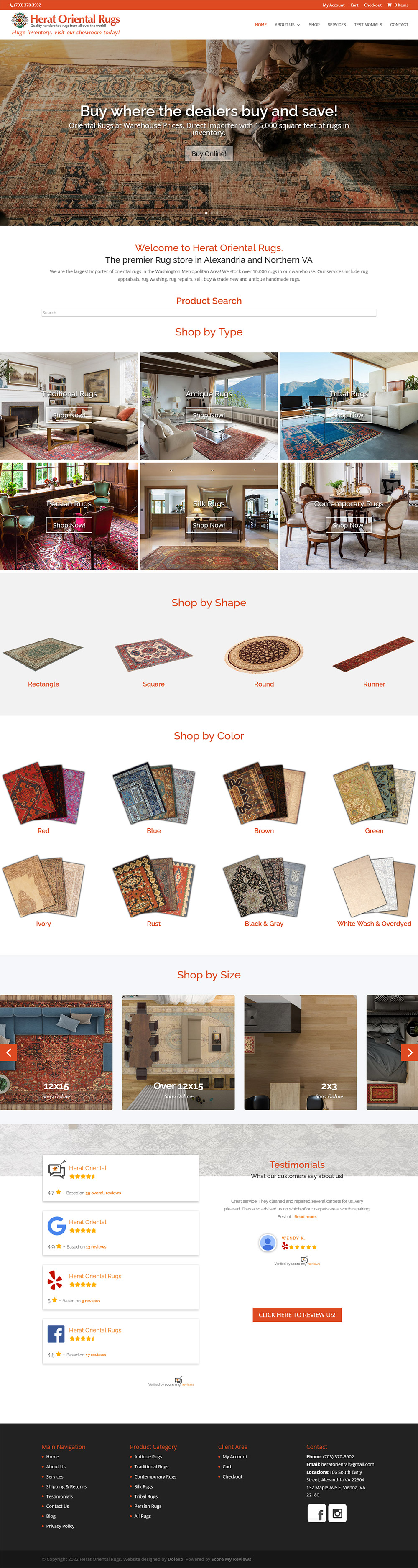Open the Instagram icon in the footer
The height and width of the screenshot is (1568, 418).
coord(338,1513)
